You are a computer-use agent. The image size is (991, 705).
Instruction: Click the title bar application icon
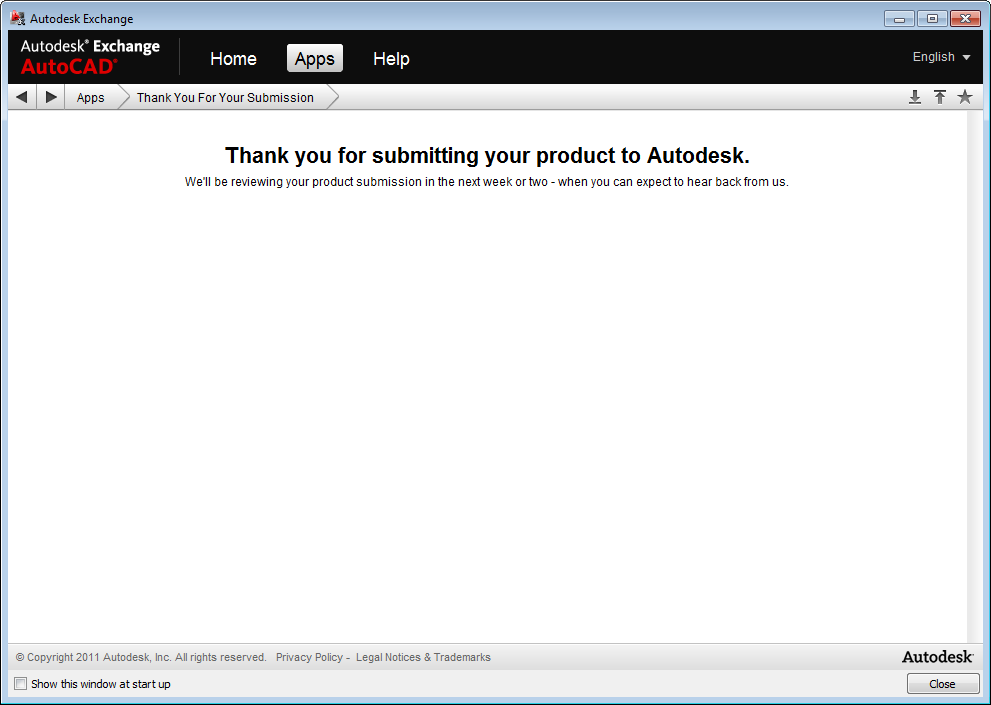[x=17, y=18]
